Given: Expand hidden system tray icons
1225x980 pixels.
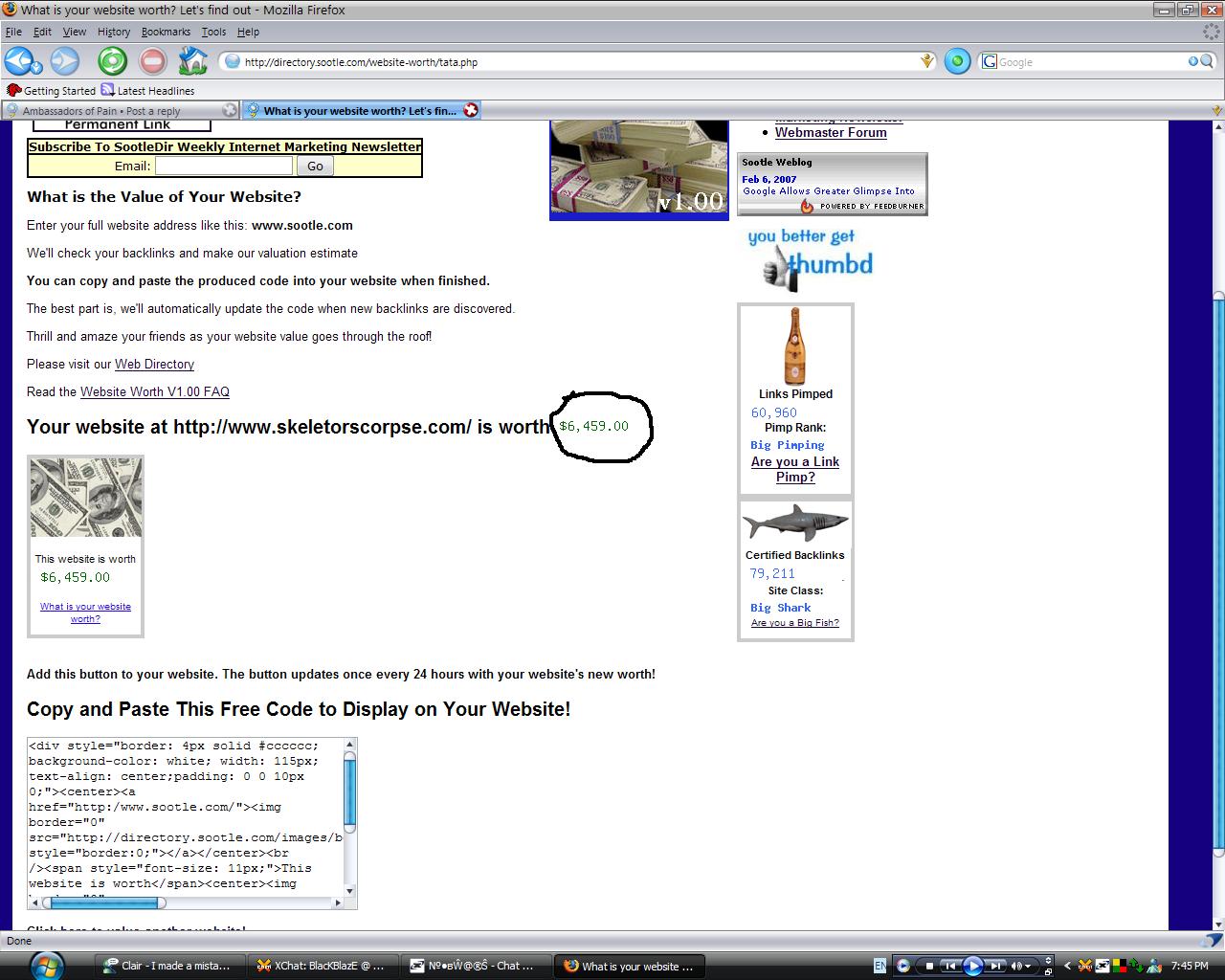Looking at the screenshot, I should click(x=1068, y=966).
